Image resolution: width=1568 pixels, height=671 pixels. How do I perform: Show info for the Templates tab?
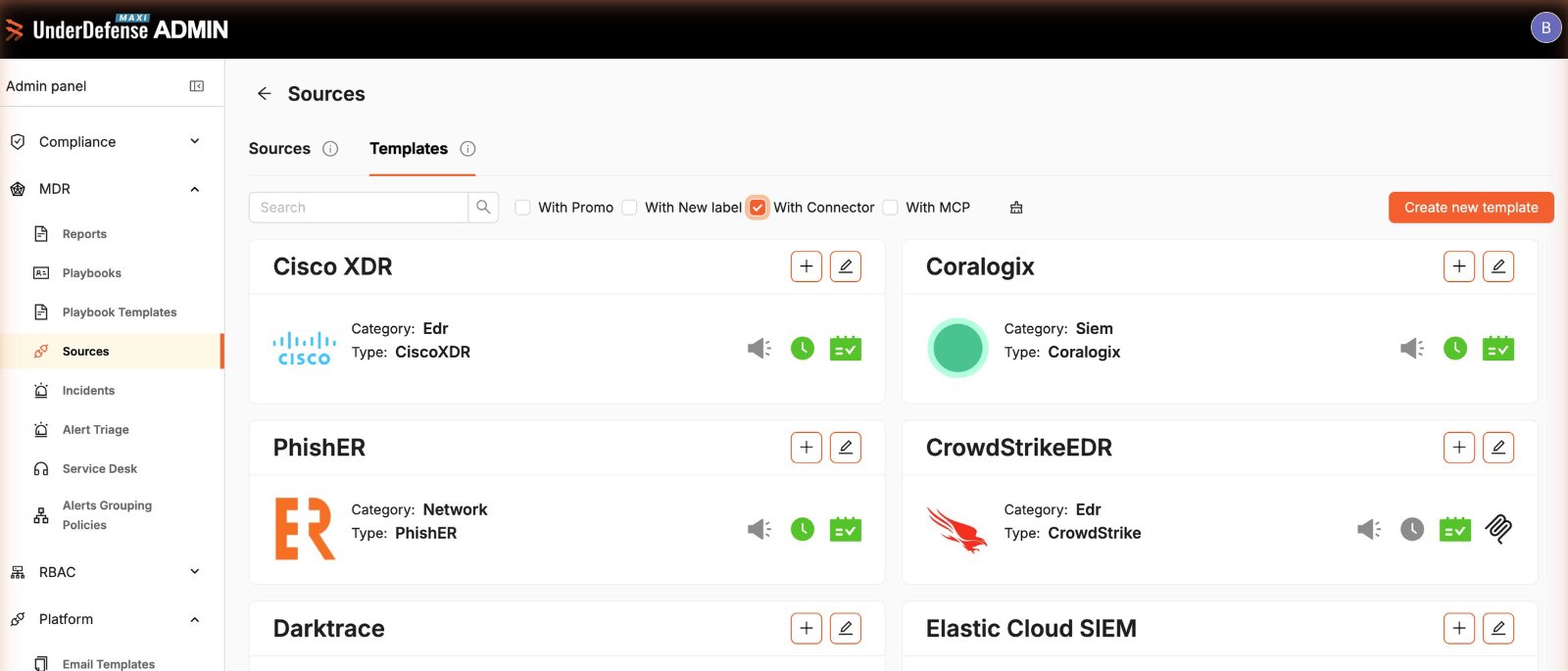[467, 149]
